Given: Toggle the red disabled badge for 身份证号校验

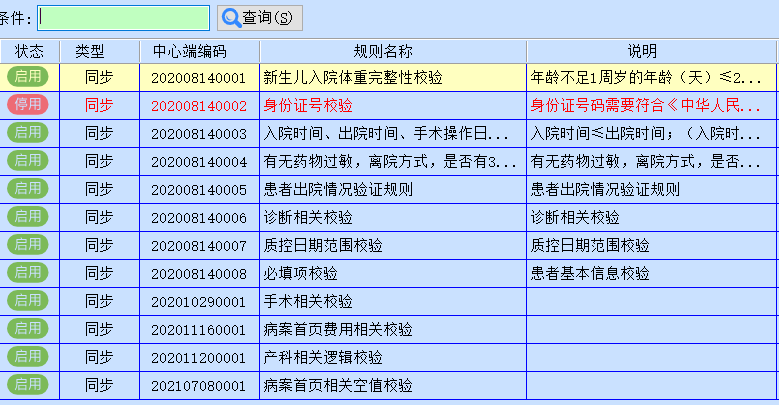Looking at the screenshot, I should pyautogui.click(x=28, y=104).
